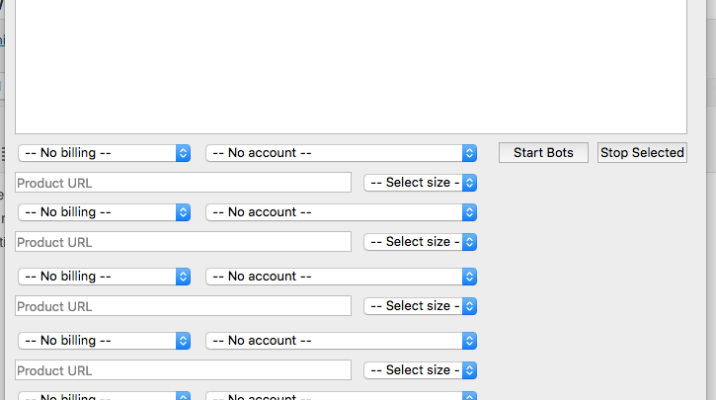This screenshot has width=716, height=400.
Task: Open the third row's billing dropdown
Action: [x=104, y=276]
